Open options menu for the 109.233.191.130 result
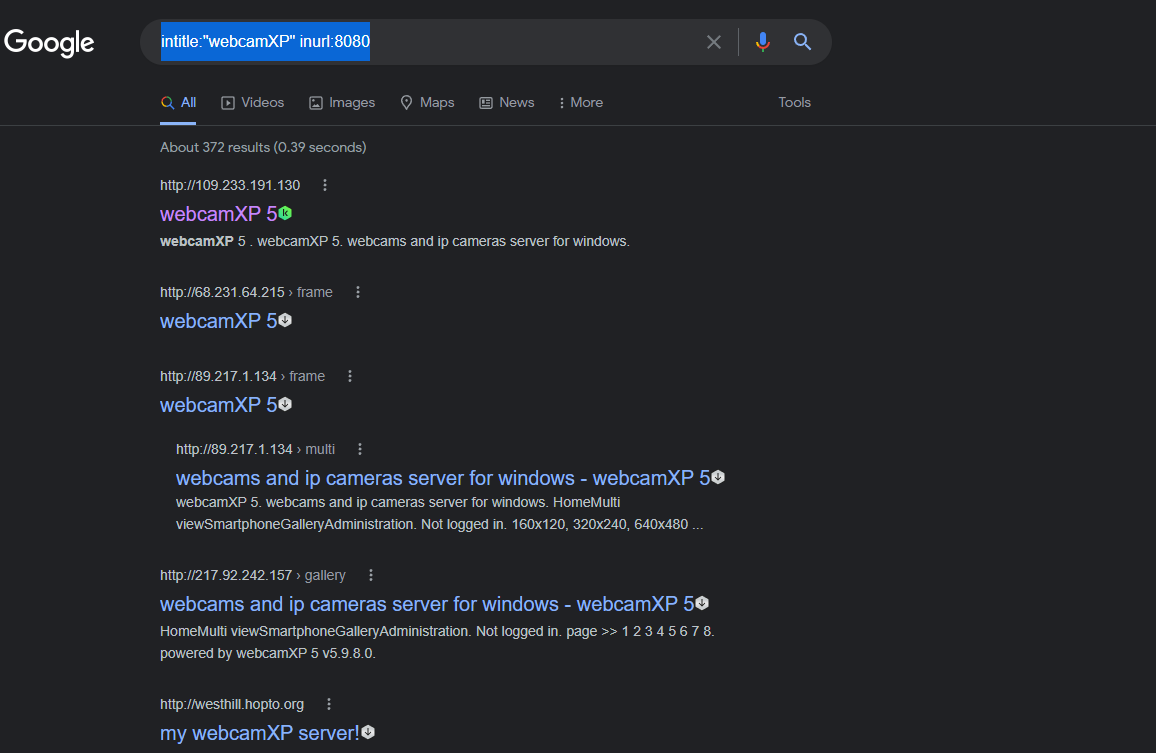 [x=325, y=185]
